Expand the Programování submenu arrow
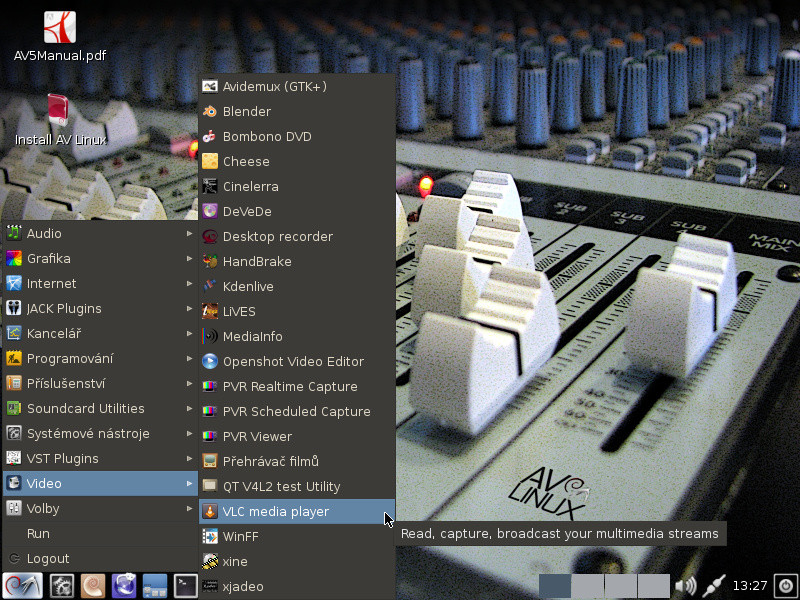800x600 pixels. click(189, 358)
